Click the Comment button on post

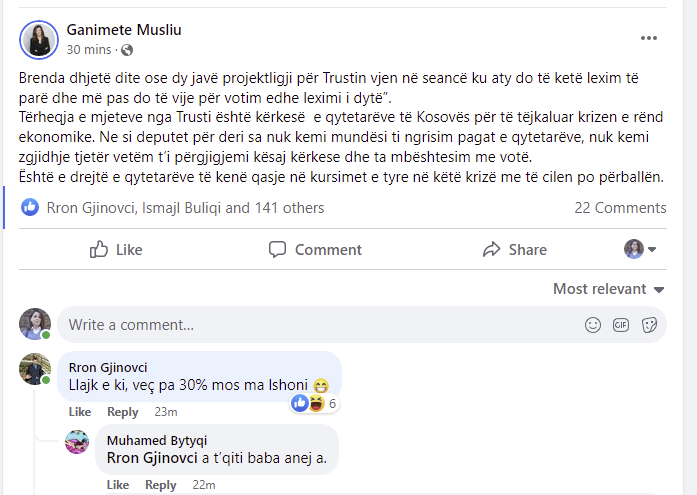click(315, 249)
